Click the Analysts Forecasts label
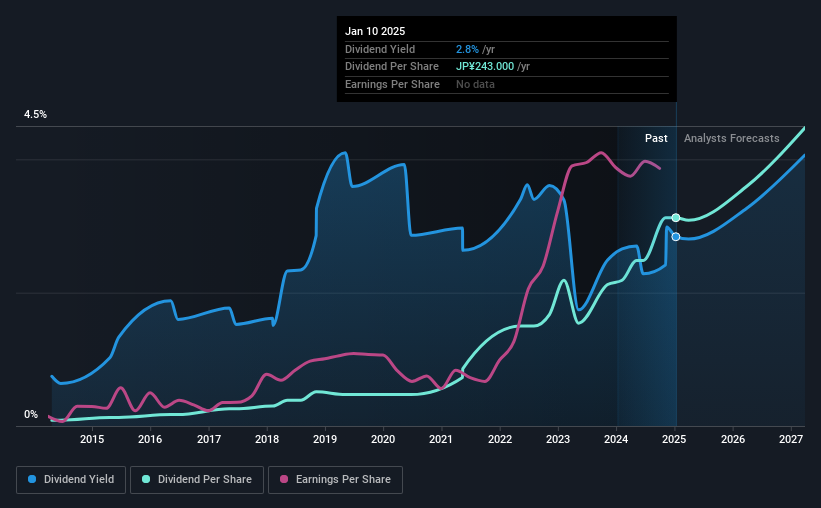This screenshot has width=821, height=508. [x=731, y=138]
